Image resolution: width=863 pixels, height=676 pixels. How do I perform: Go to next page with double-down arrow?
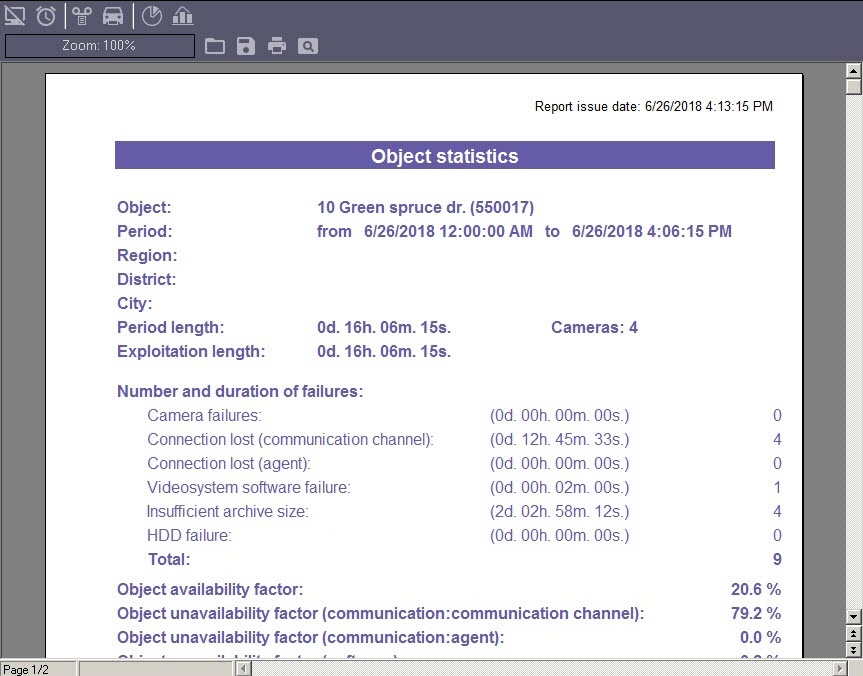tap(853, 650)
